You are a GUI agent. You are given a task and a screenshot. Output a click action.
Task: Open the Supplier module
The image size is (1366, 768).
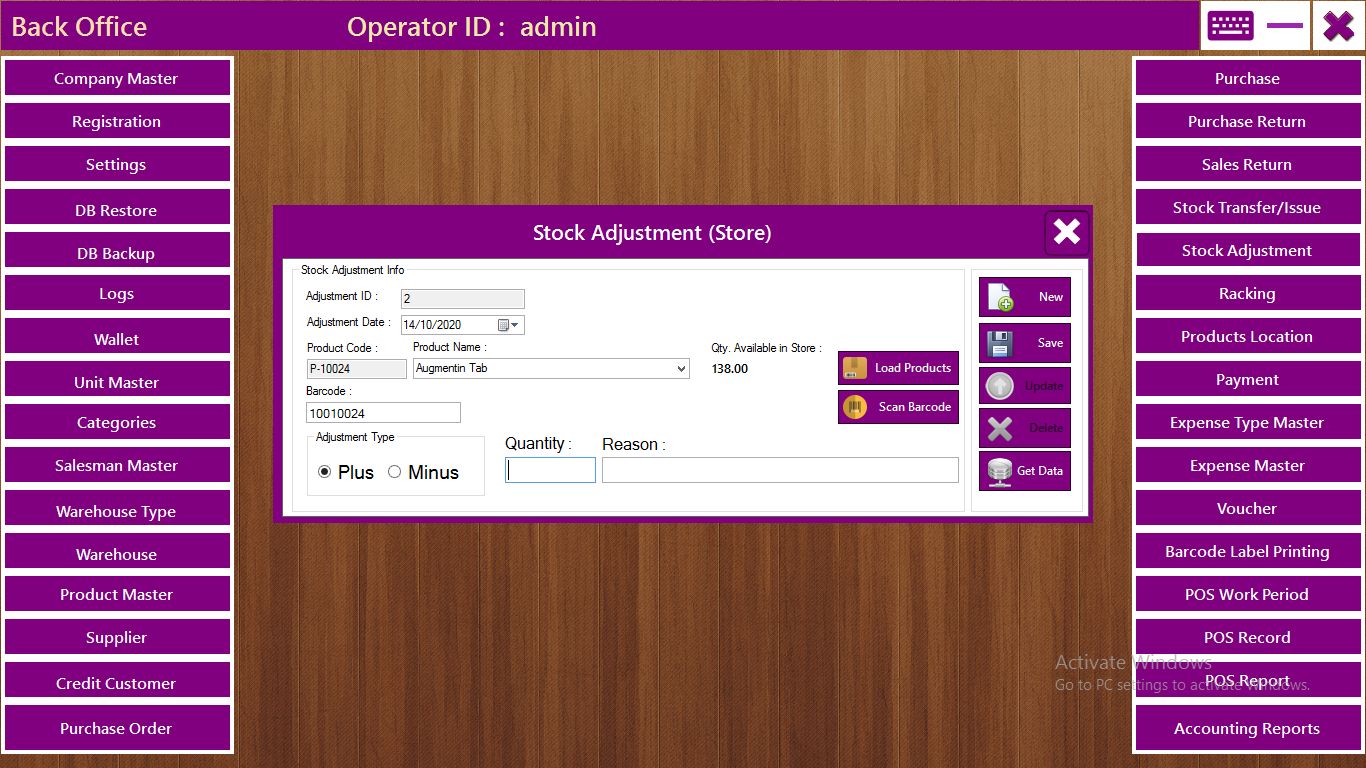(117, 637)
